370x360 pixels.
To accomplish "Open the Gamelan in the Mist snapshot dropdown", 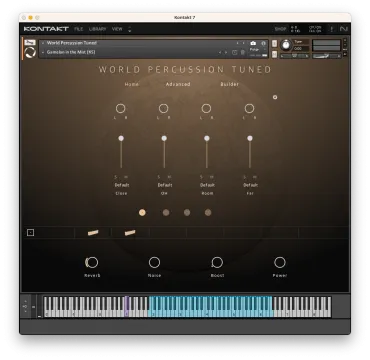I will tap(43, 52).
